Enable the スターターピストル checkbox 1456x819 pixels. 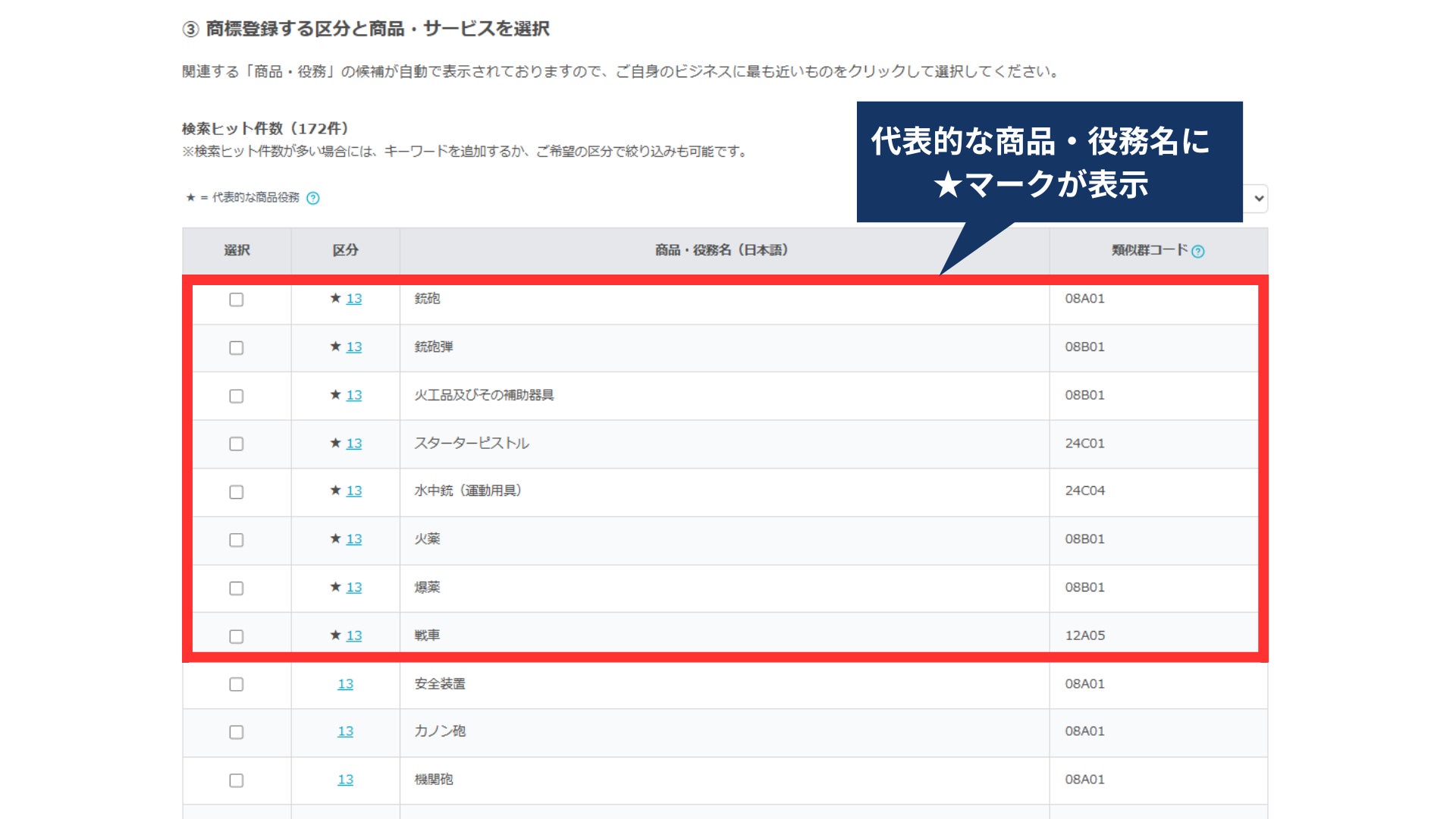(x=237, y=444)
